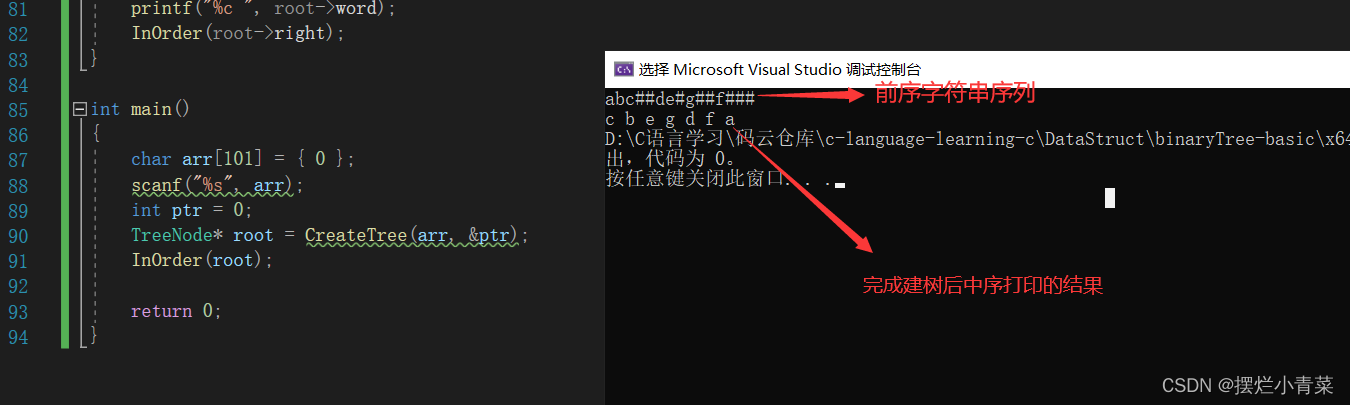Image resolution: width=1350 pixels, height=405 pixels.
Task: Click the abc##de#g##f### console input line
Action: (680, 98)
